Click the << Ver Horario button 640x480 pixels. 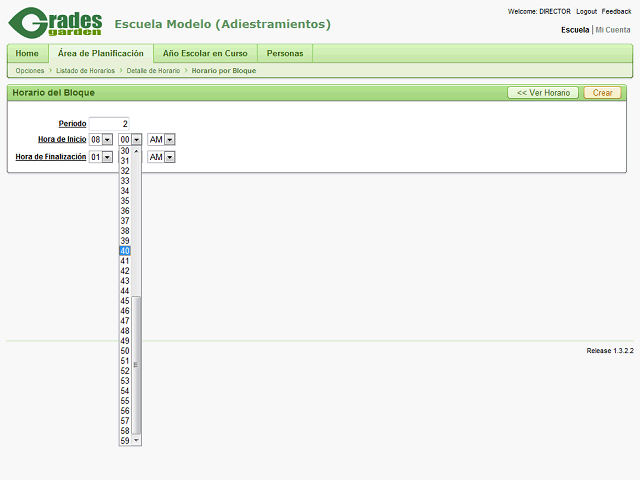(543, 92)
